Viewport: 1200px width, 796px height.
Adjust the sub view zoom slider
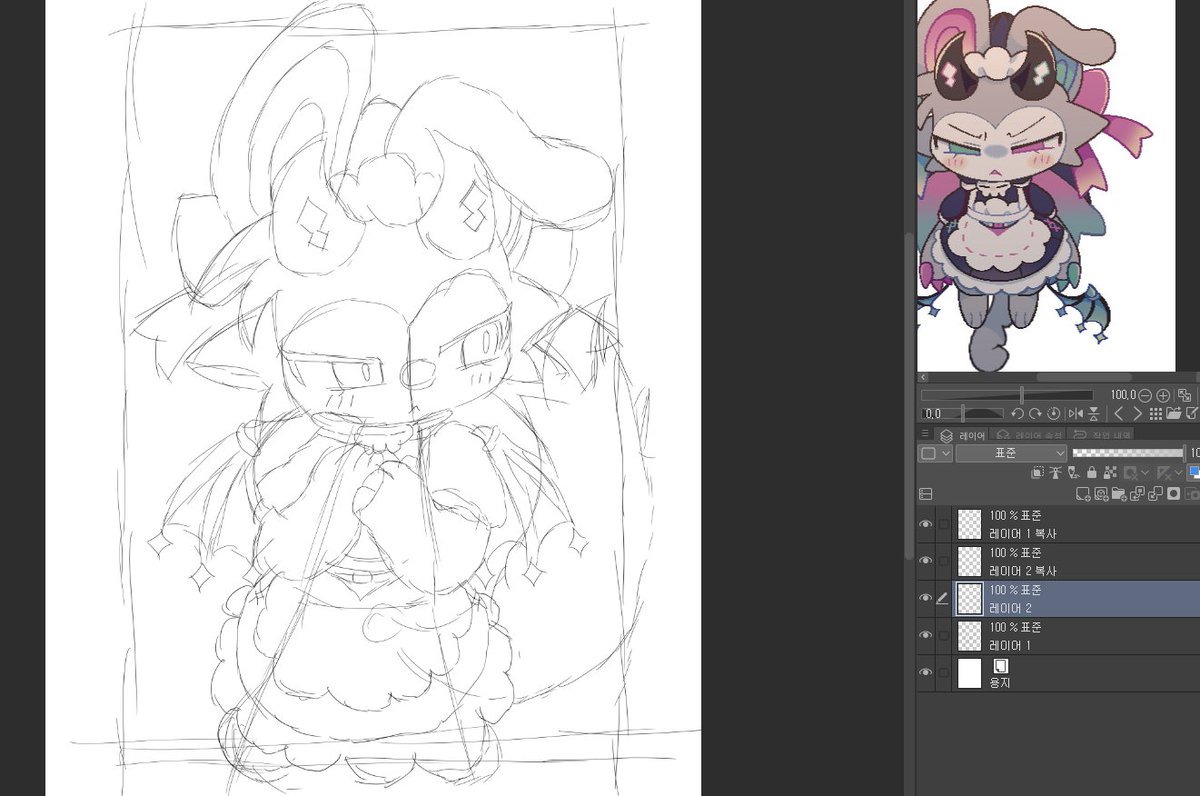pyautogui.click(x=1007, y=395)
